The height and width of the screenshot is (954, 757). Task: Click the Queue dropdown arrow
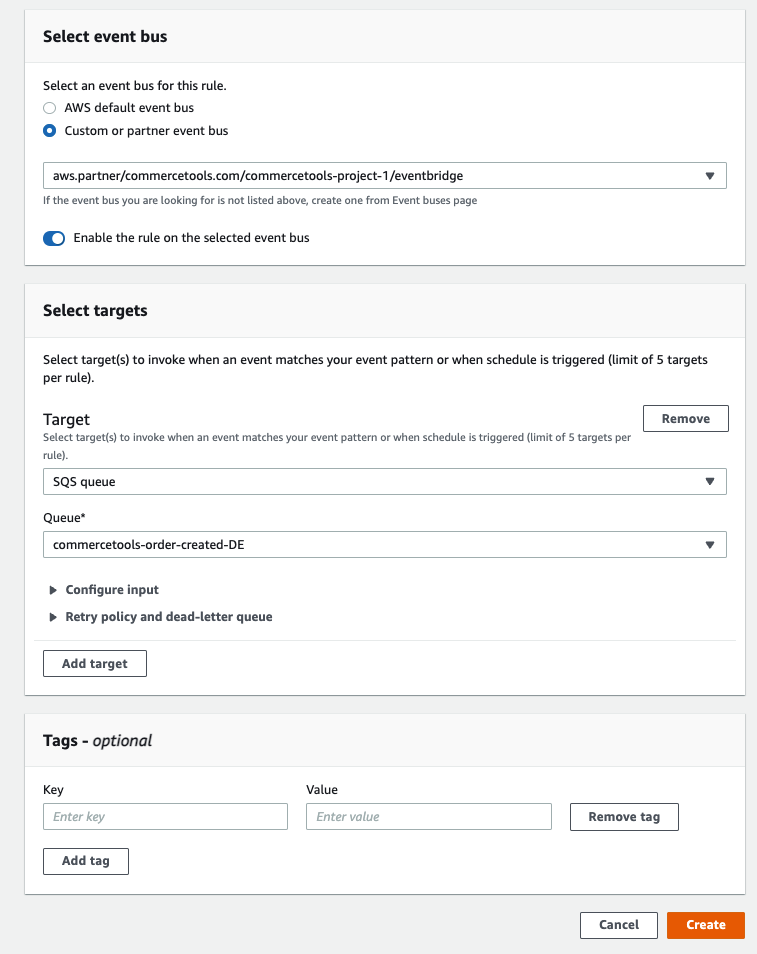click(x=709, y=545)
